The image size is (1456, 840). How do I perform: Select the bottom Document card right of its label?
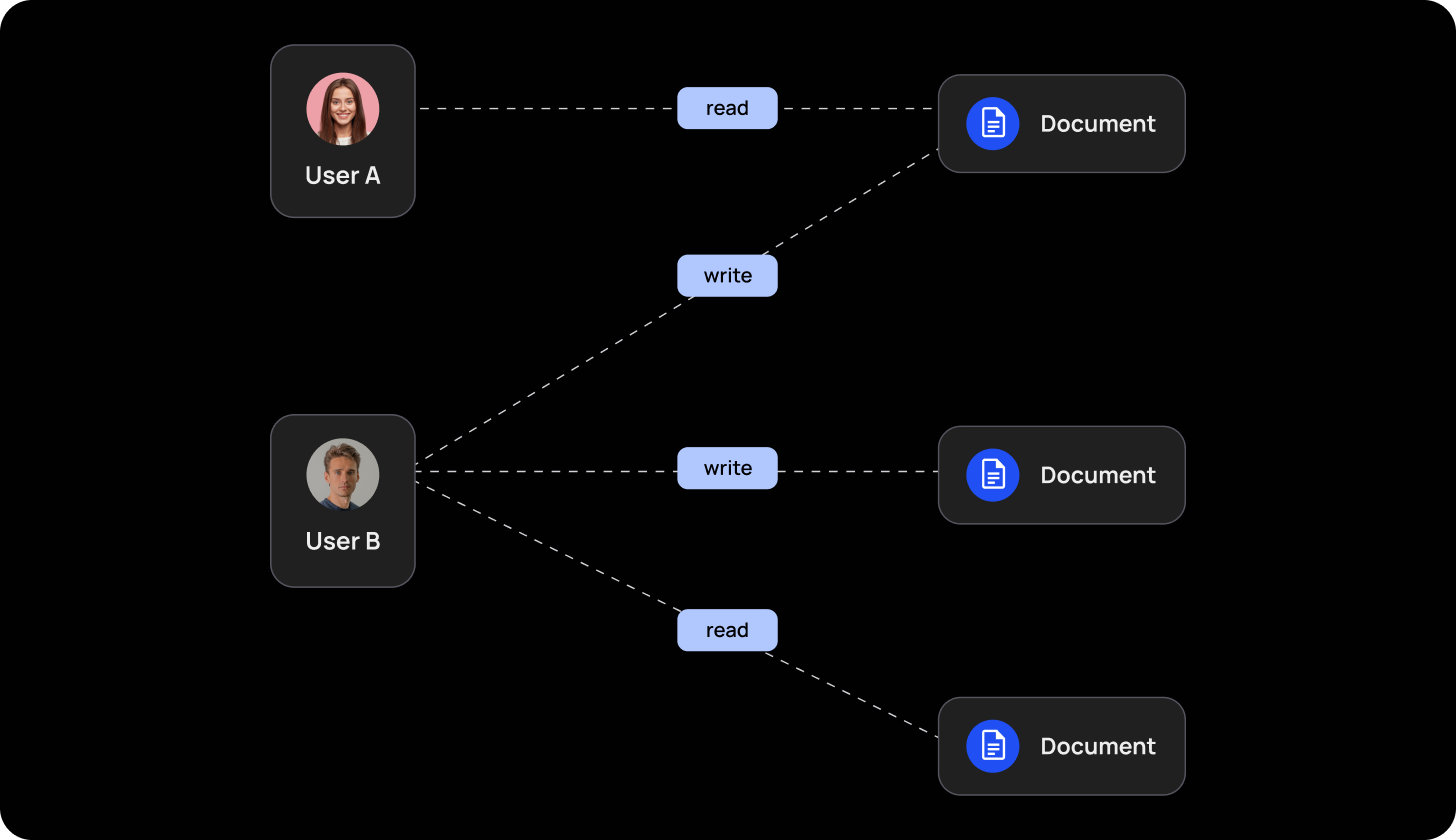1171,746
